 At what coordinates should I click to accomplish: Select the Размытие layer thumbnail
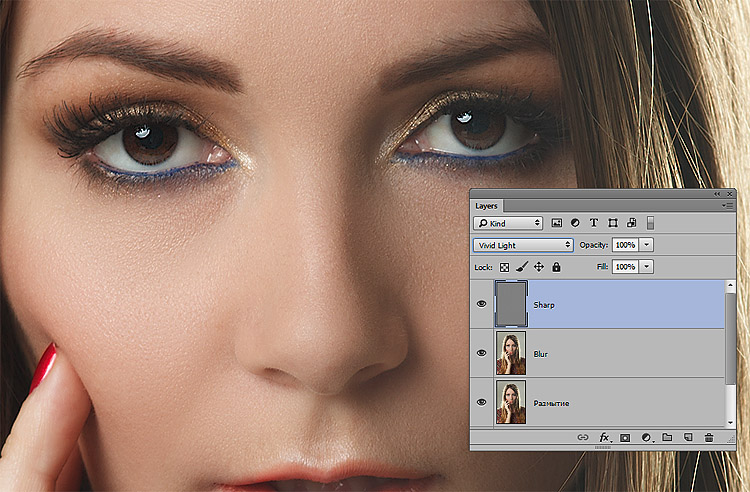511,402
